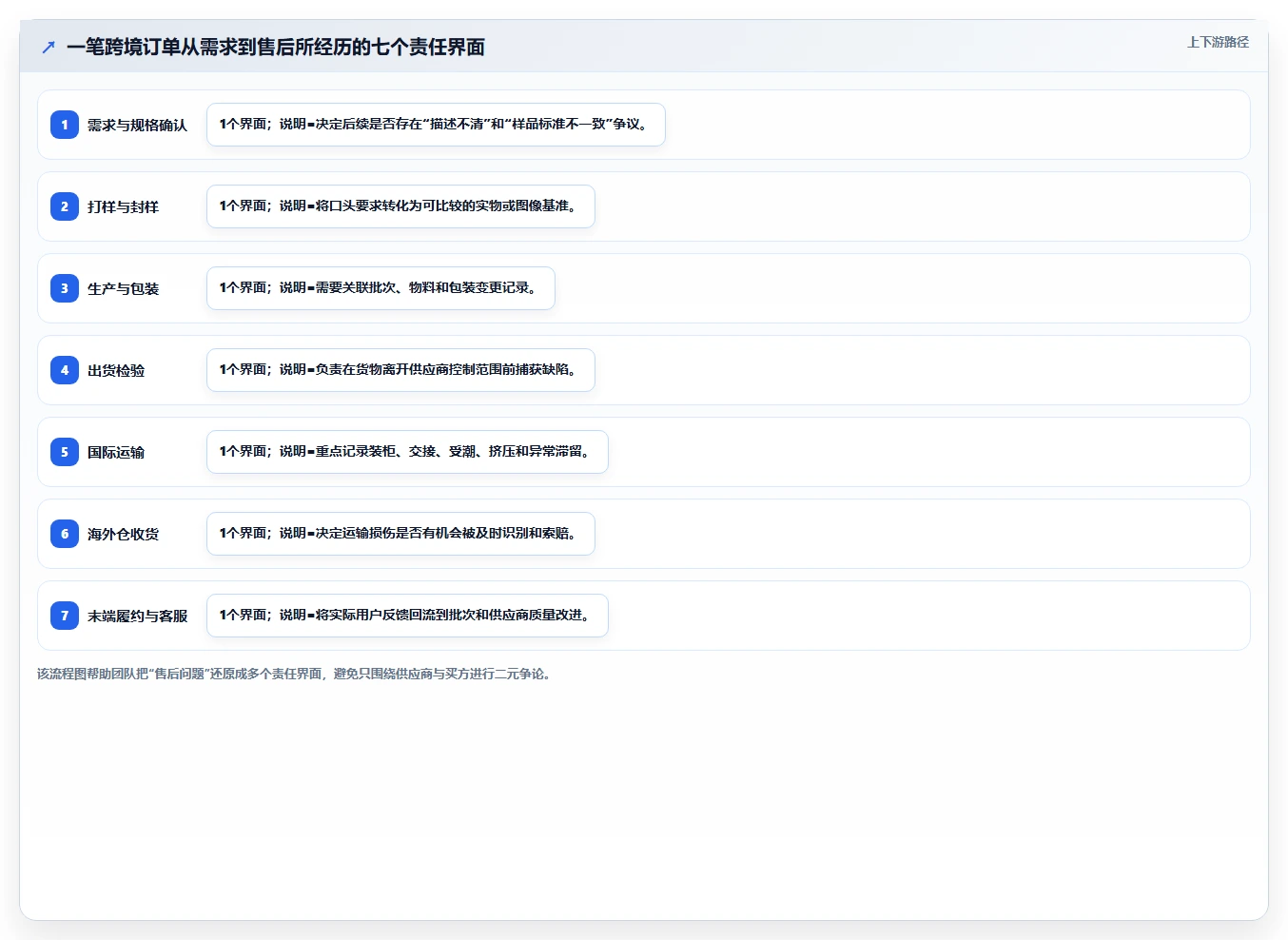Screen dimensions: 1288x940
Task: Select step number 1 badge
Action: 65,125
